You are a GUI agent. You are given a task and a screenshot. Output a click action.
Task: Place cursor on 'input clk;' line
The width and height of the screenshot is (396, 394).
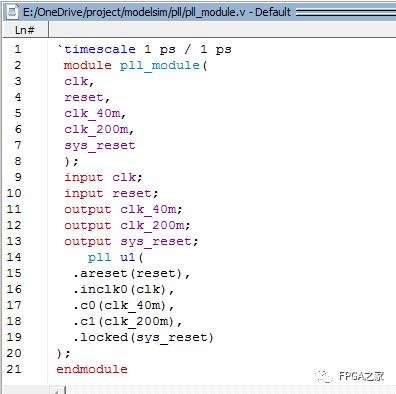pos(103,177)
